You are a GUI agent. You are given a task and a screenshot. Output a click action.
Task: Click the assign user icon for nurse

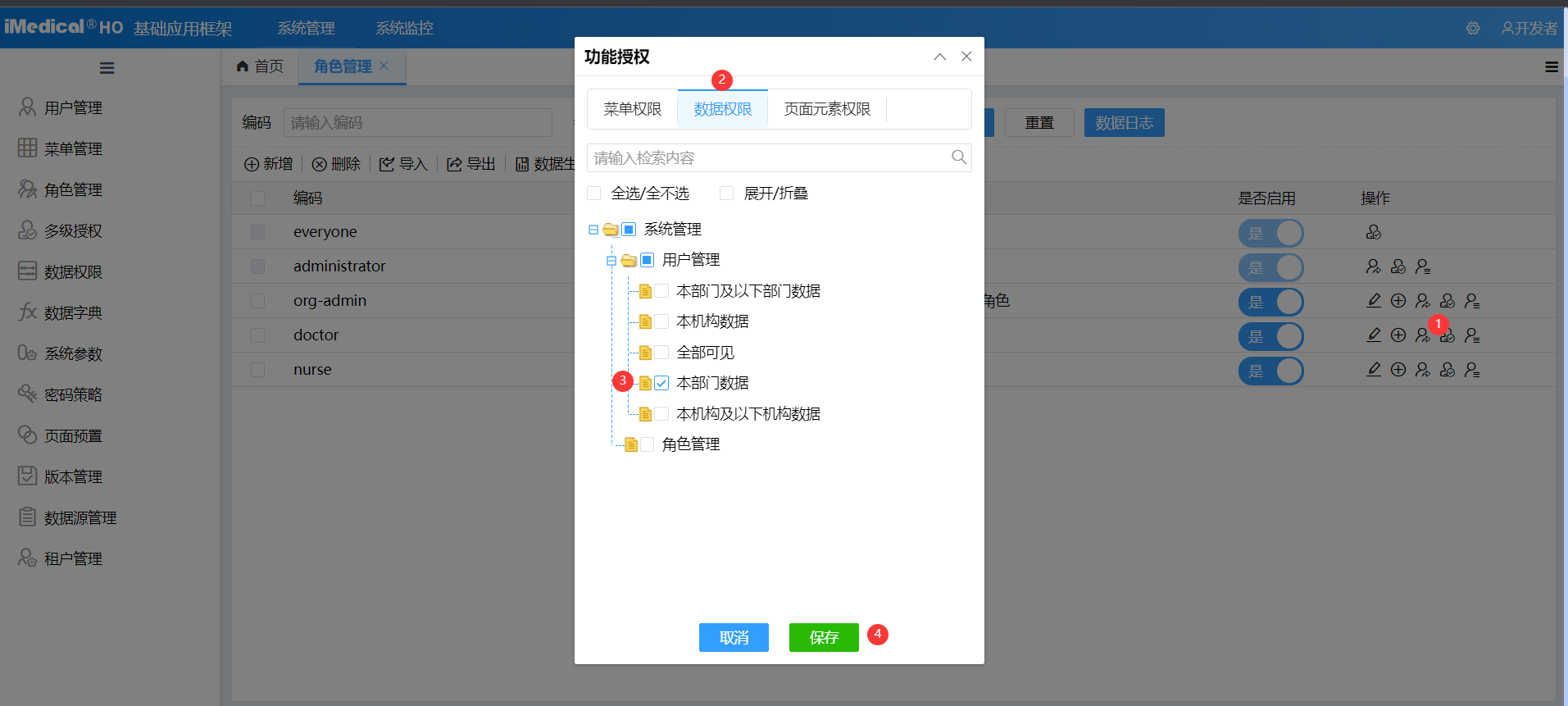coord(1423,370)
